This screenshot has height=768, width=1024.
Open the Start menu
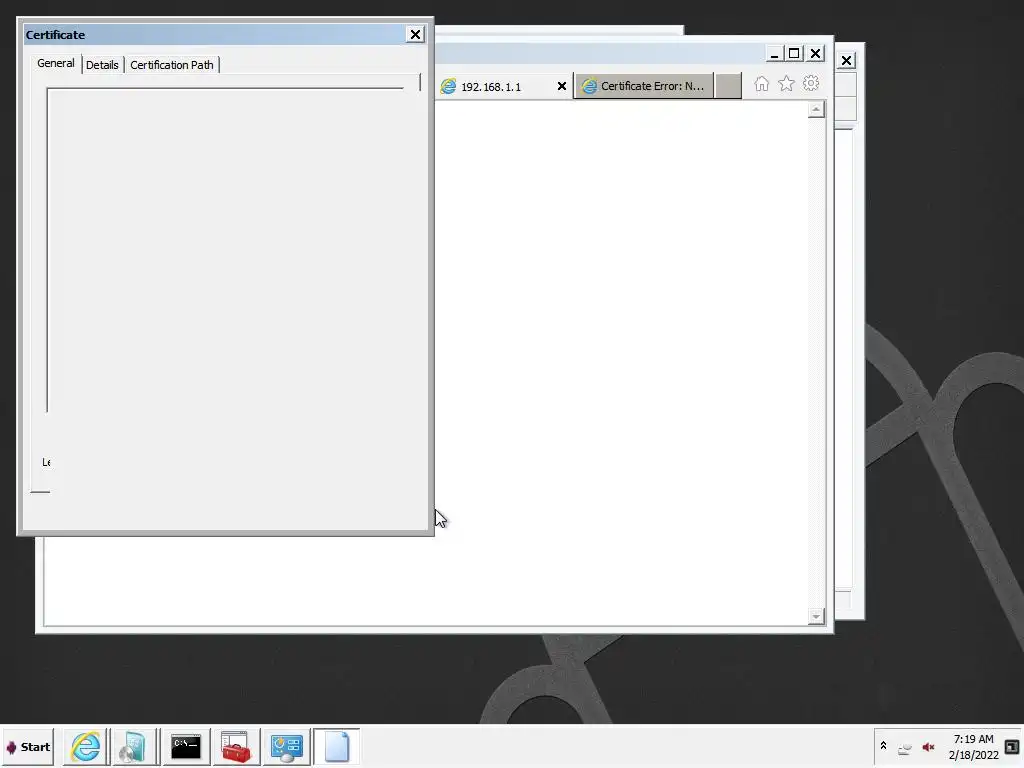tap(27, 747)
